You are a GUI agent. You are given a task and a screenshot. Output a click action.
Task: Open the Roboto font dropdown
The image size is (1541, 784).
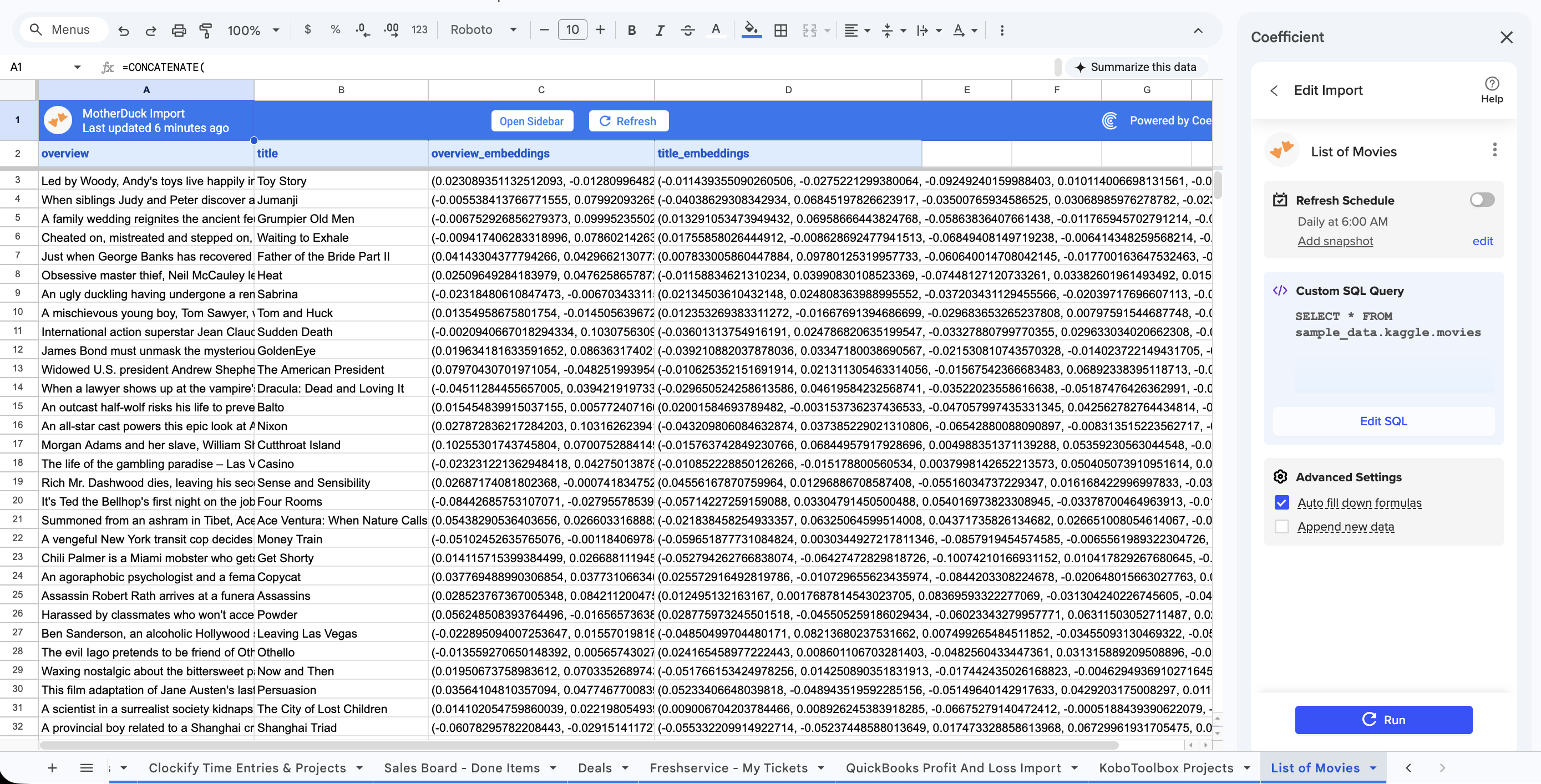click(x=483, y=30)
